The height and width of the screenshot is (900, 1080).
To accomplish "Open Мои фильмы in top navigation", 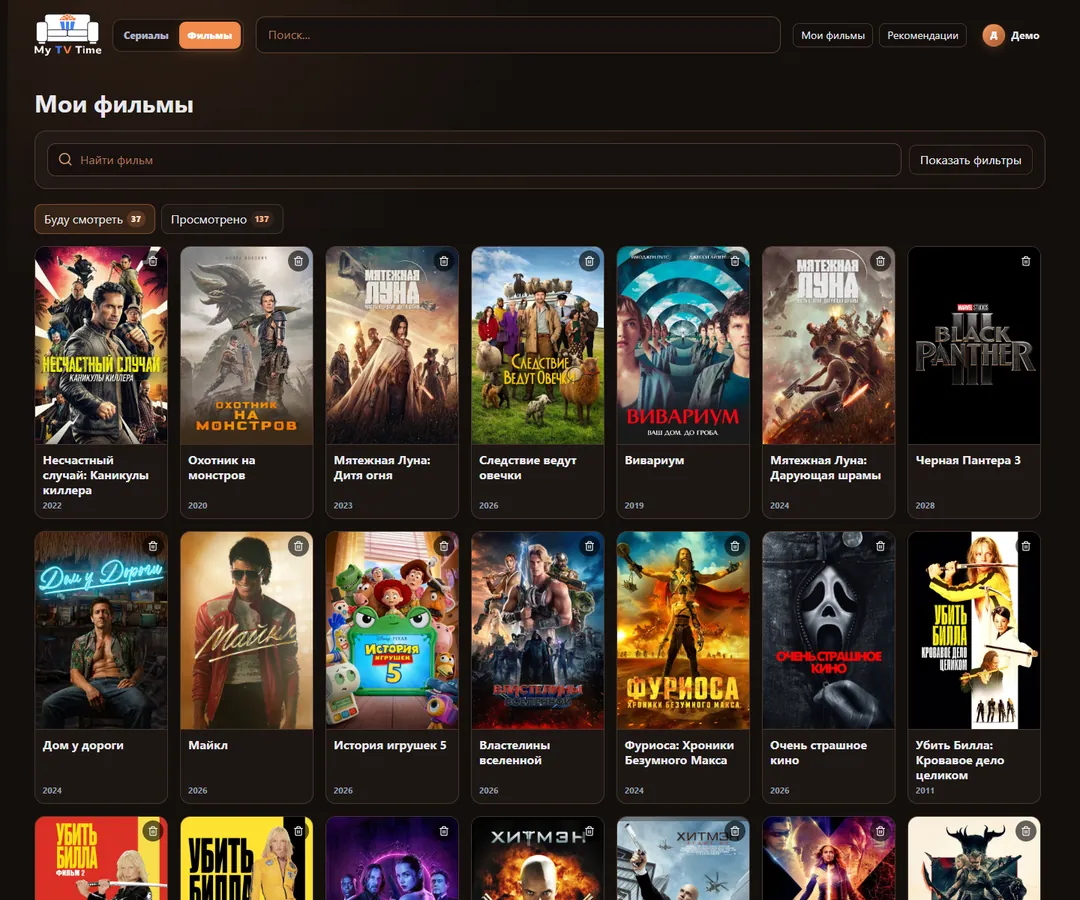I will click(x=833, y=35).
